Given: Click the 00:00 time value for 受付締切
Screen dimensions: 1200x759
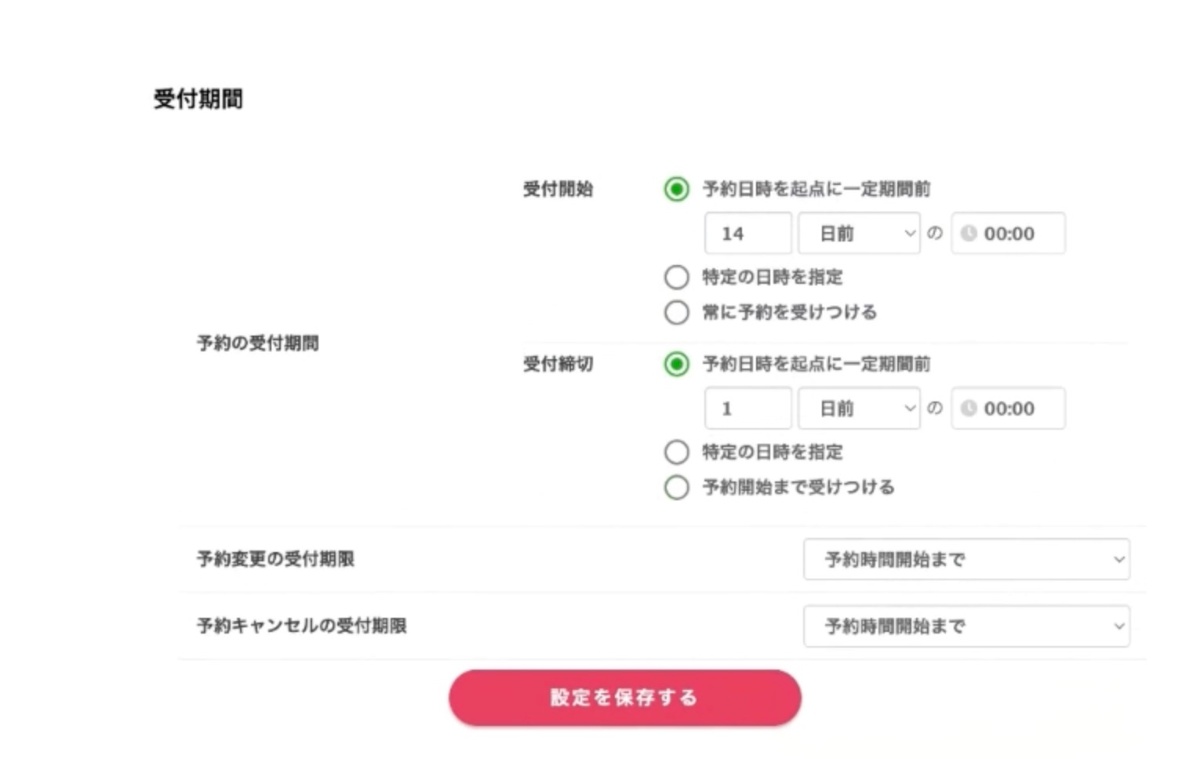Looking at the screenshot, I should click(x=1010, y=409).
